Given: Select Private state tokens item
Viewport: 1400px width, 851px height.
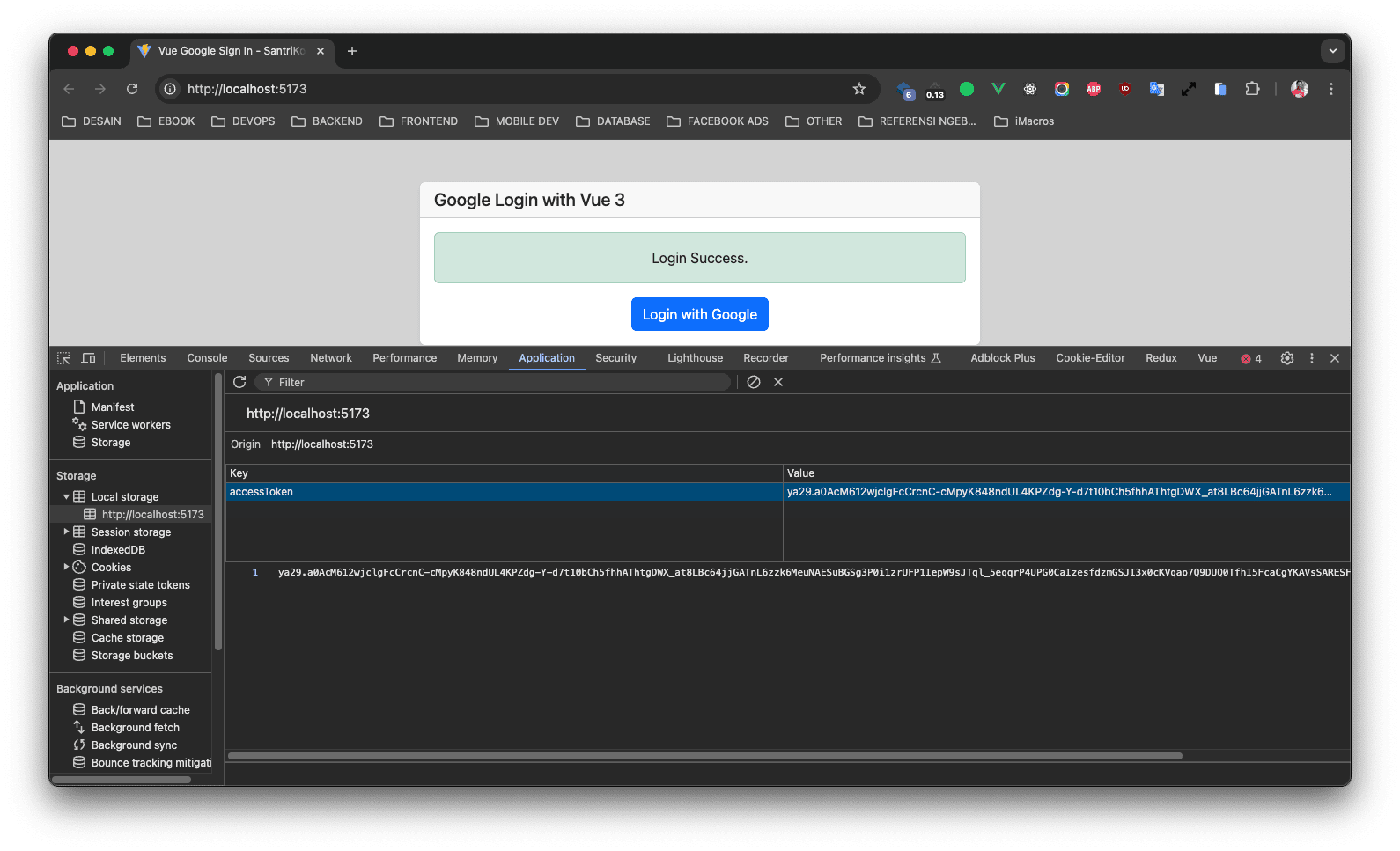Looking at the screenshot, I should (x=141, y=584).
